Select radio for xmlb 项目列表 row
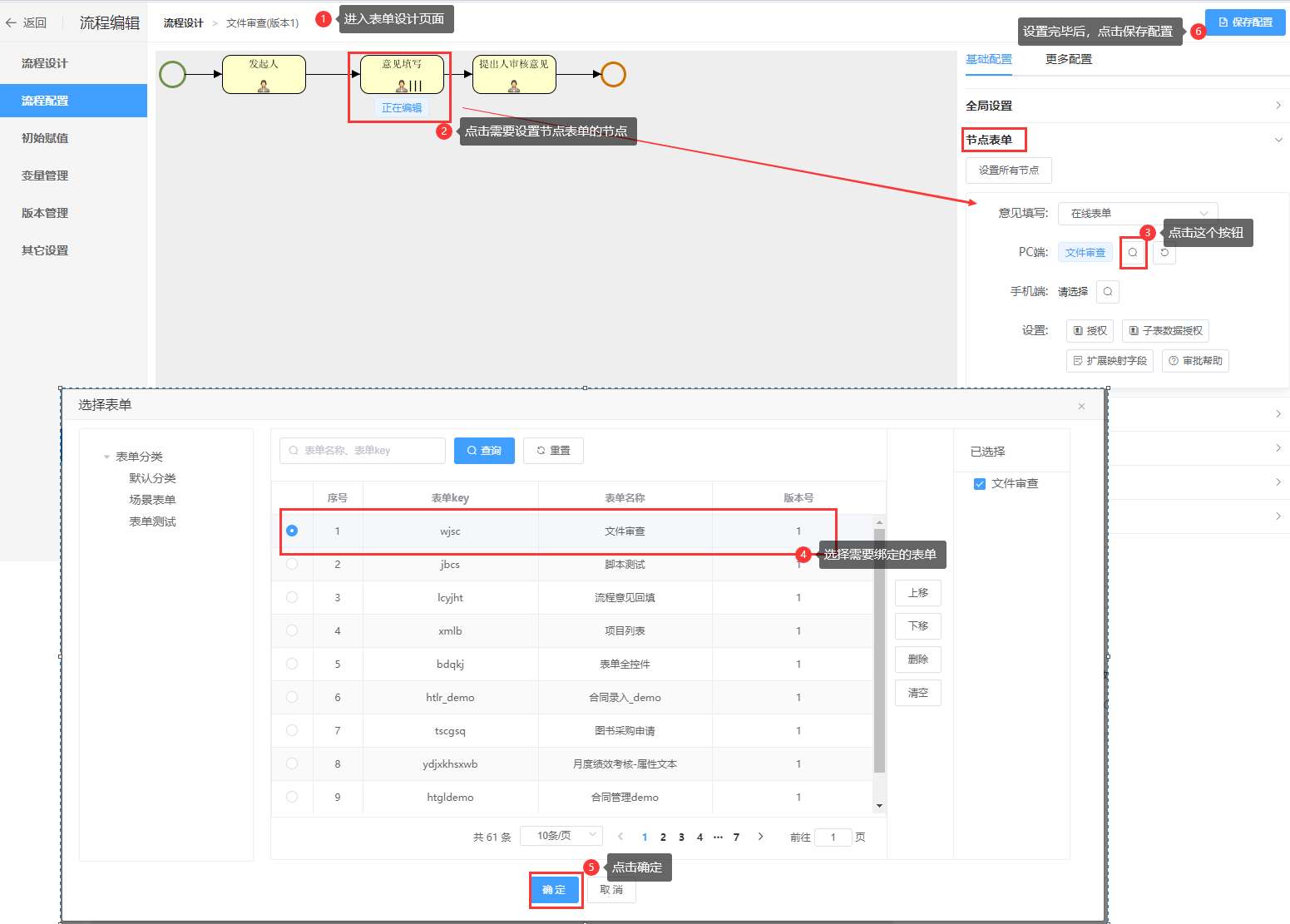Viewport: 1290px width, 924px height. click(x=292, y=630)
